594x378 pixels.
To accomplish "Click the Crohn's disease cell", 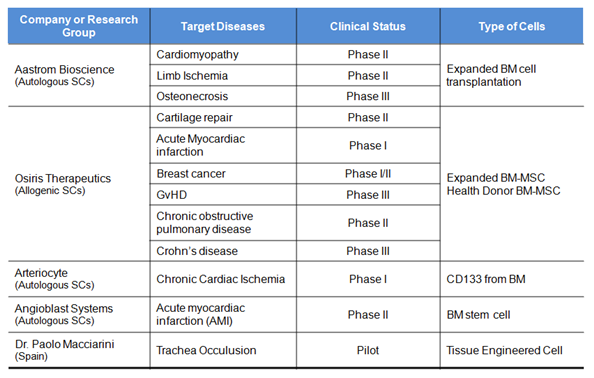I will click(x=223, y=251).
